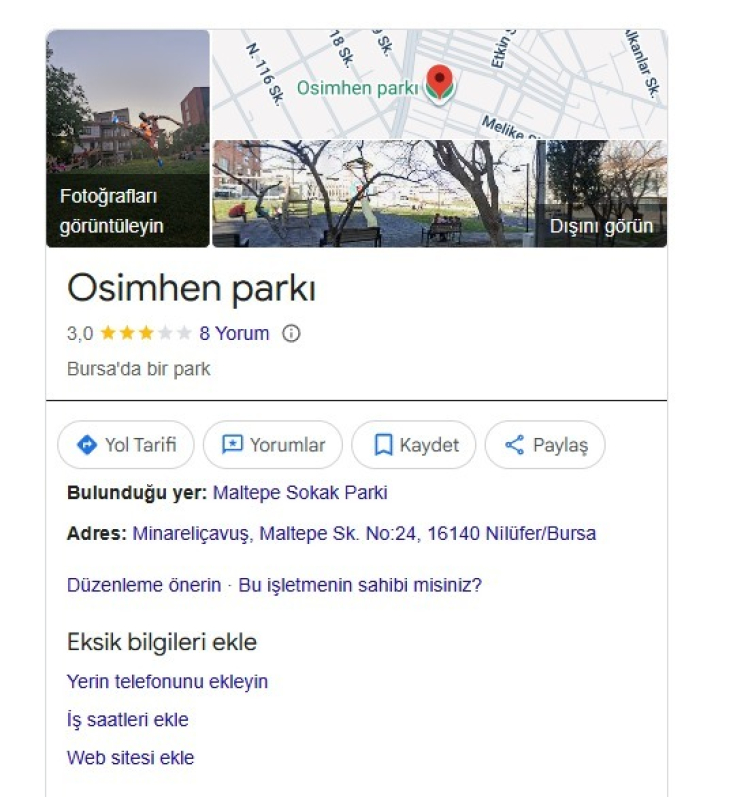Click the Osimhen parkı label on the map
The width and height of the screenshot is (750, 797).
pyautogui.click(x=356, y=88)
